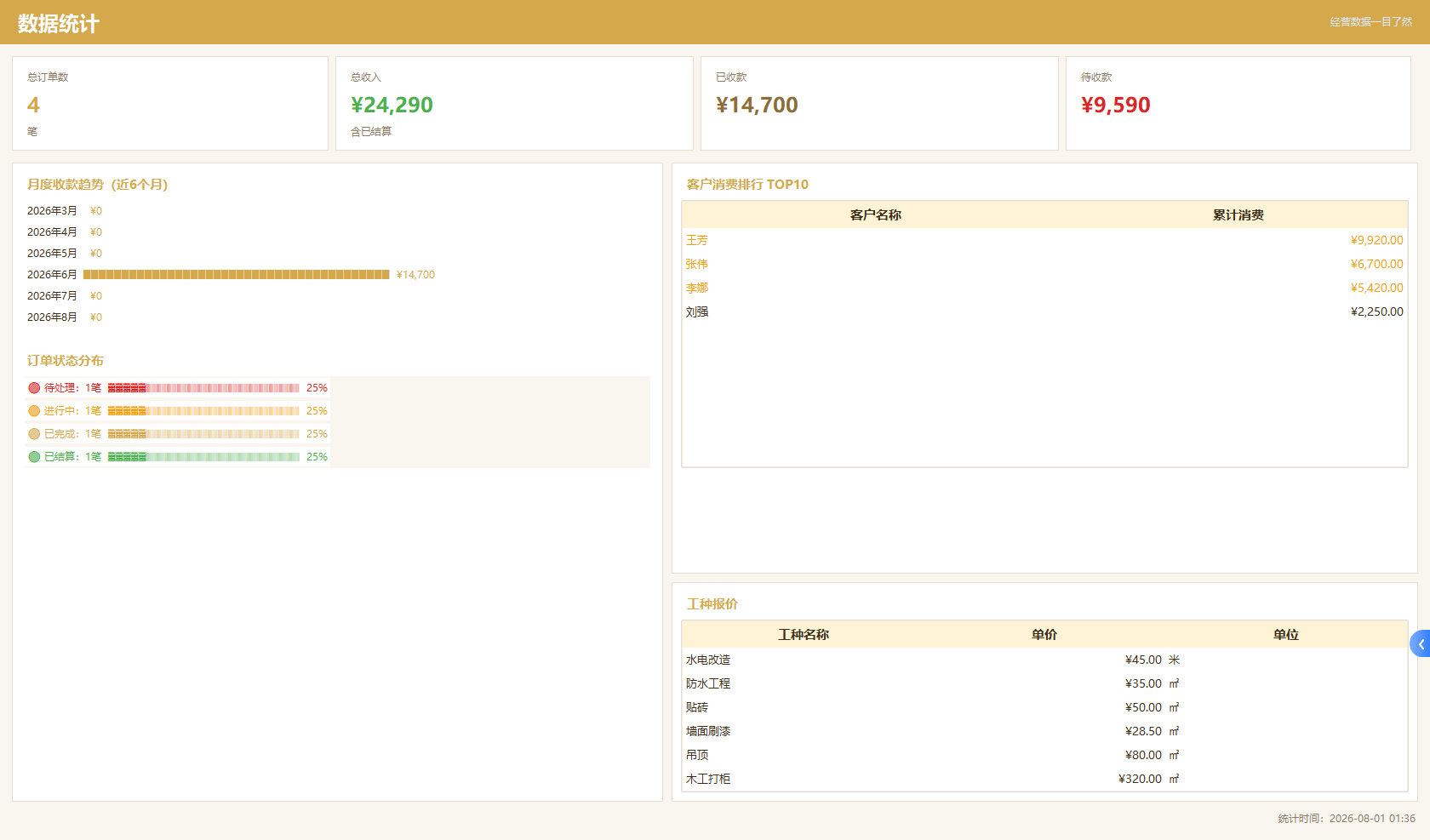Open customer 王芳 in ranking
The width and height of the screenshot is (1430, 840).
(x=697, y=240)
